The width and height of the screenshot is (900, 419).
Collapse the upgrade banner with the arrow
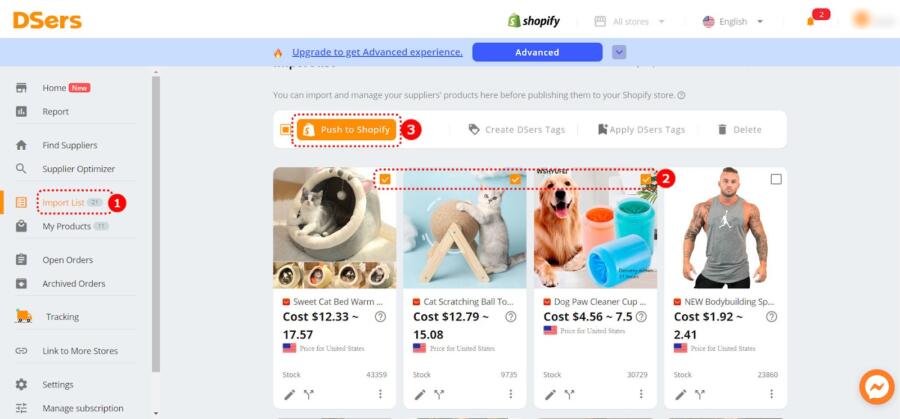619,52
